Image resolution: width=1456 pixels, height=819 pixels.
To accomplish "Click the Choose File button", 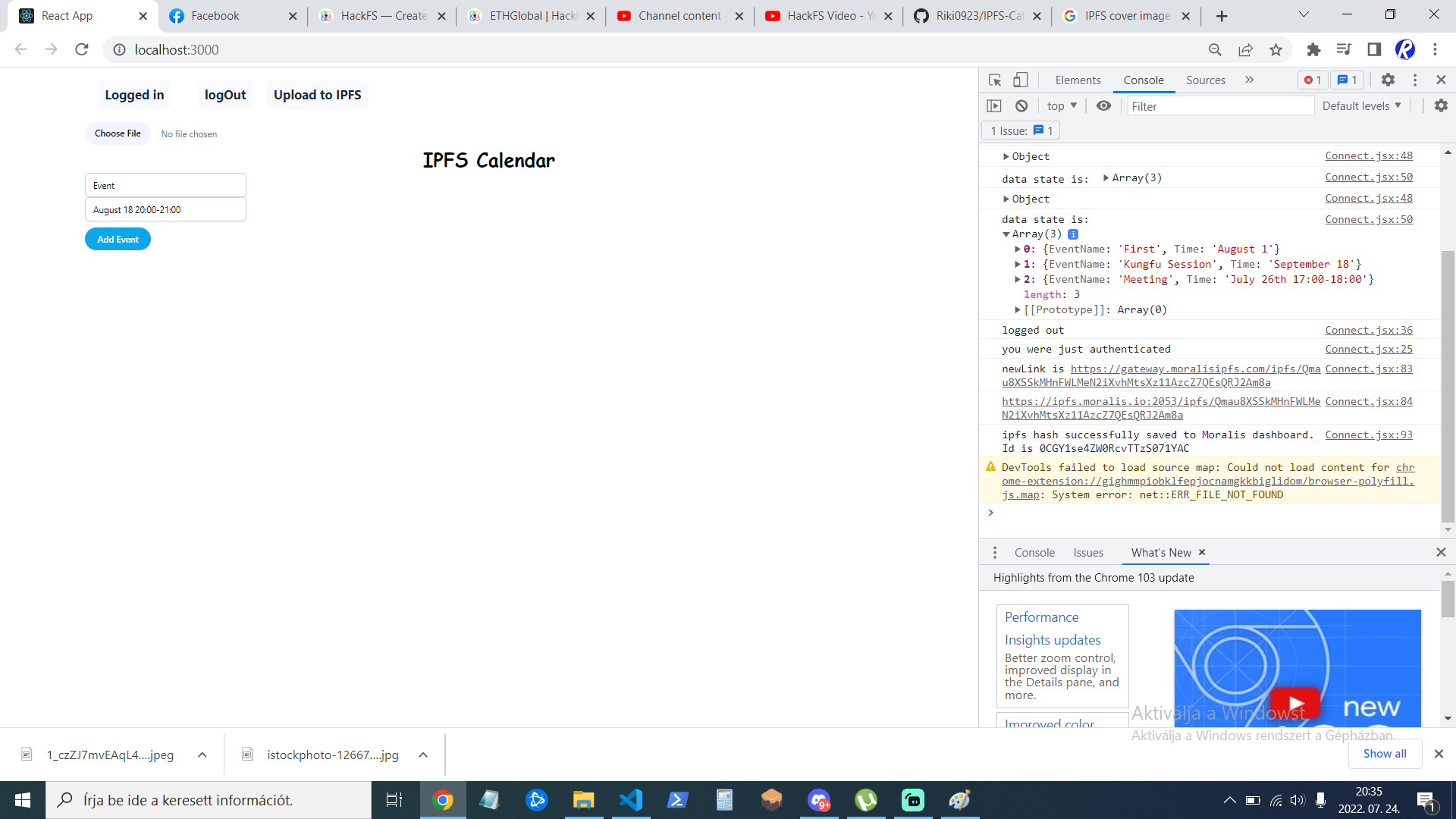I will pyautogui.click(x=118, y=133).
